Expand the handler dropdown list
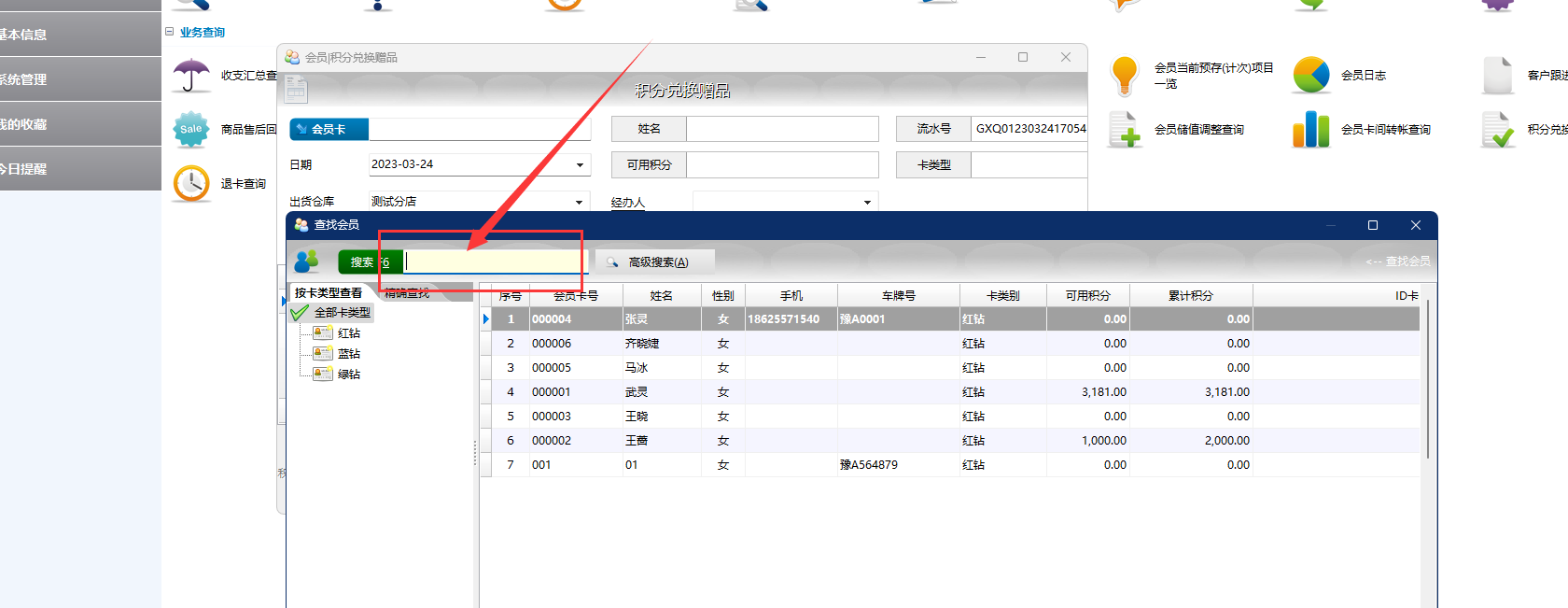This screenshot has width=1568, height=608. [867, 202]
